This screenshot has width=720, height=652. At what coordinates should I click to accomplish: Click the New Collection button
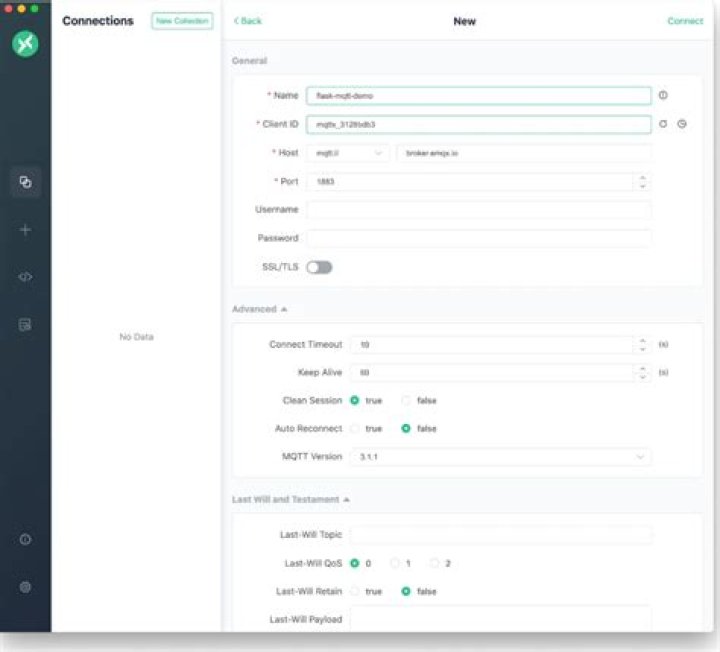[182, 21]
